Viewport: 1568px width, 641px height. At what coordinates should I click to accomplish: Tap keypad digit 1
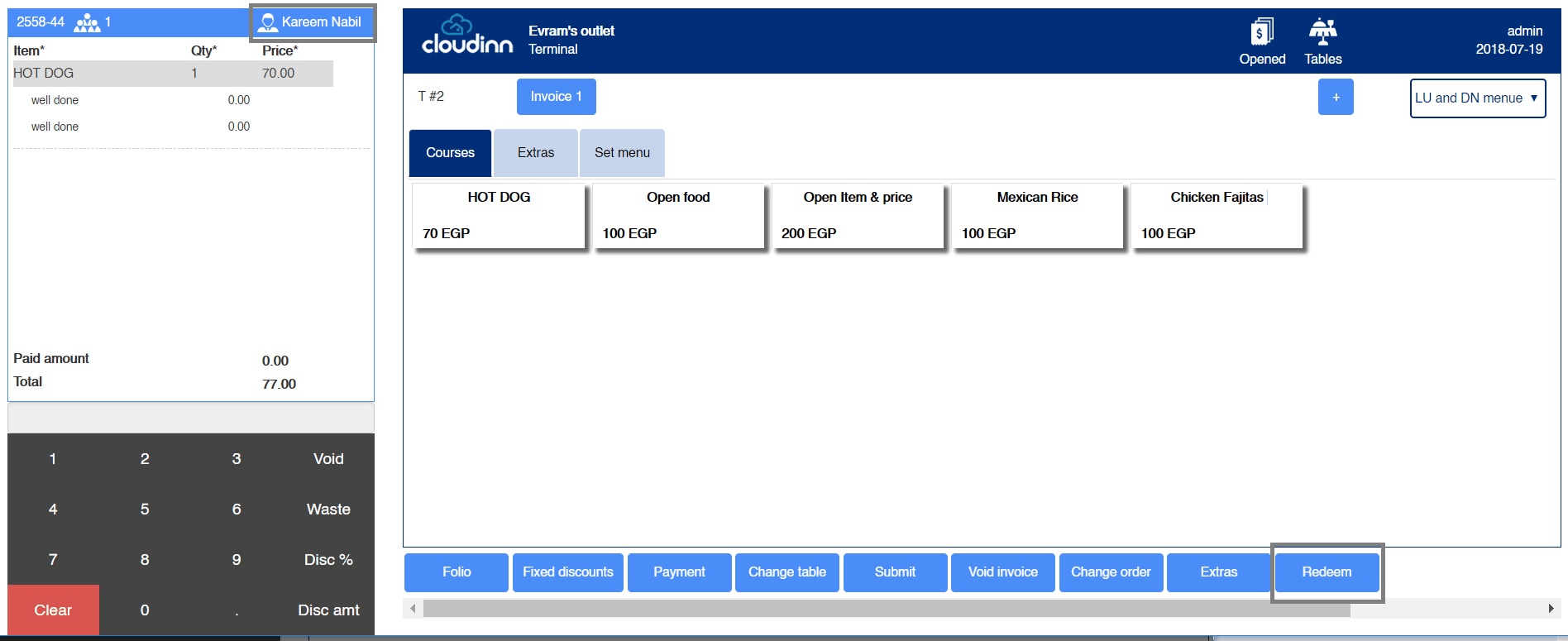pos(53,459)
